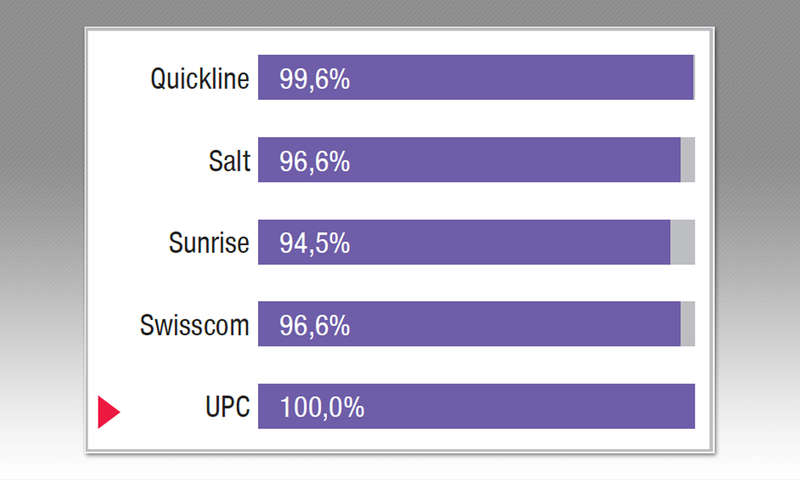
Task: Click the red arrow marker beside UPC
Action: click(x=109, y=412)
